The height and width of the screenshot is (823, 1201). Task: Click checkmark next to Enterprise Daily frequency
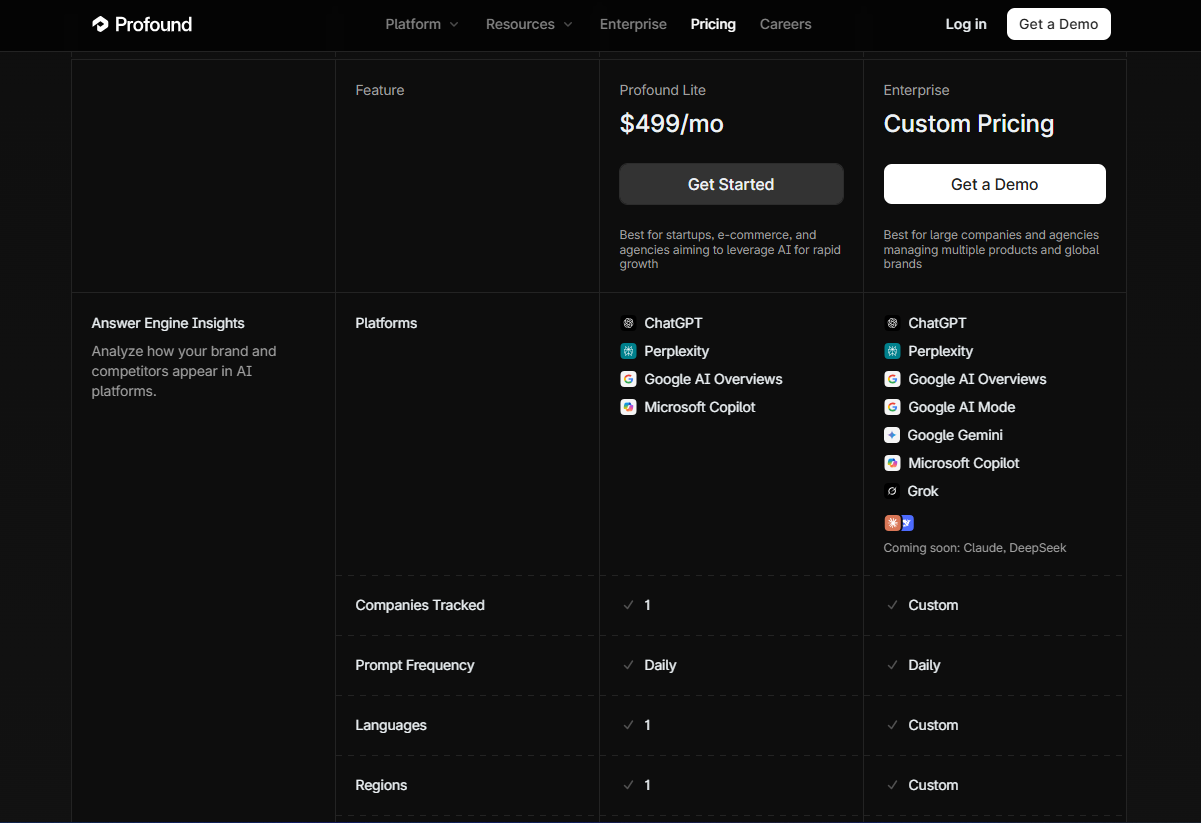tap(892, 665)
